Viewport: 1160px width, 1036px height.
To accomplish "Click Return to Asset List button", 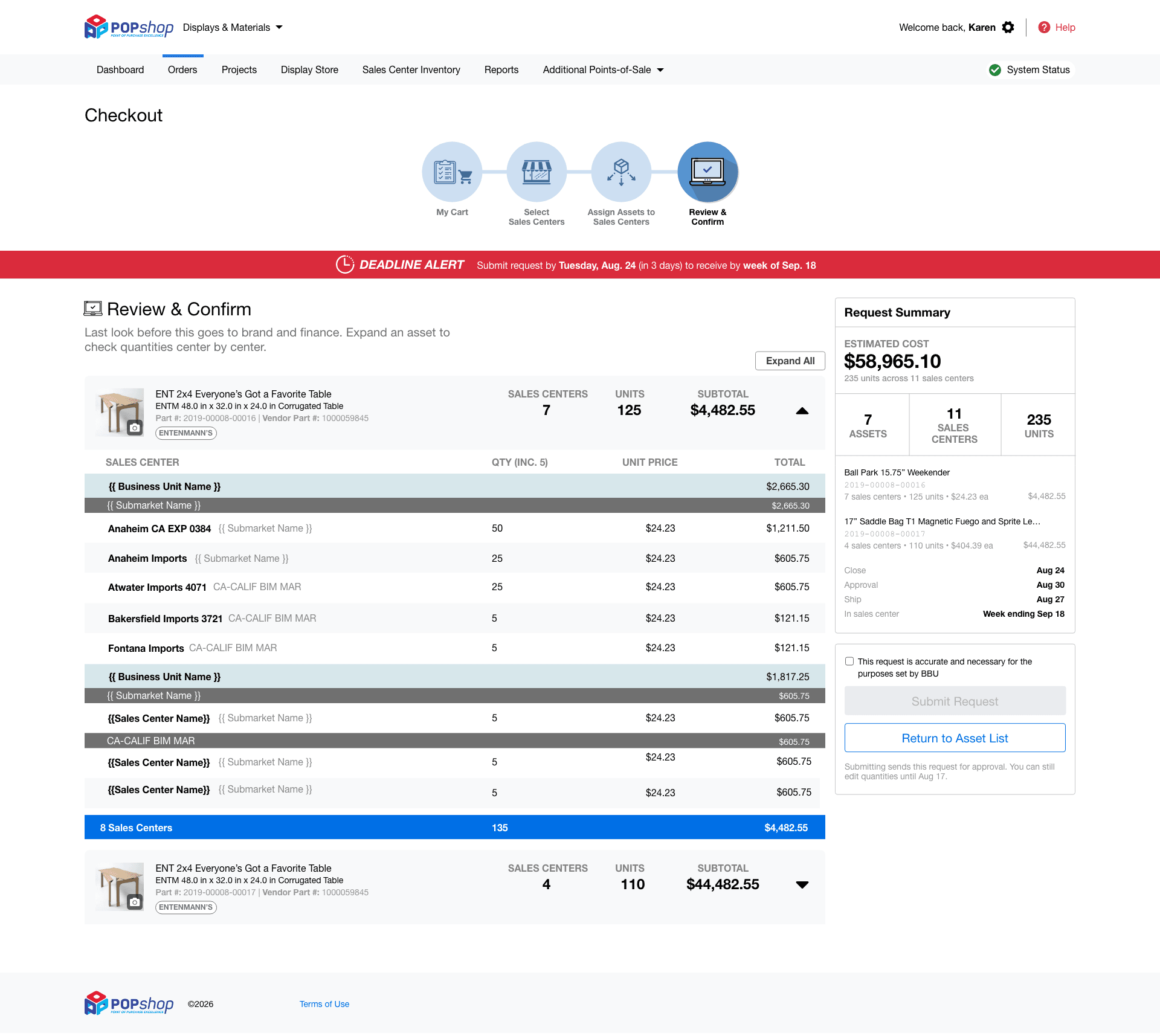I will point(955,738).
